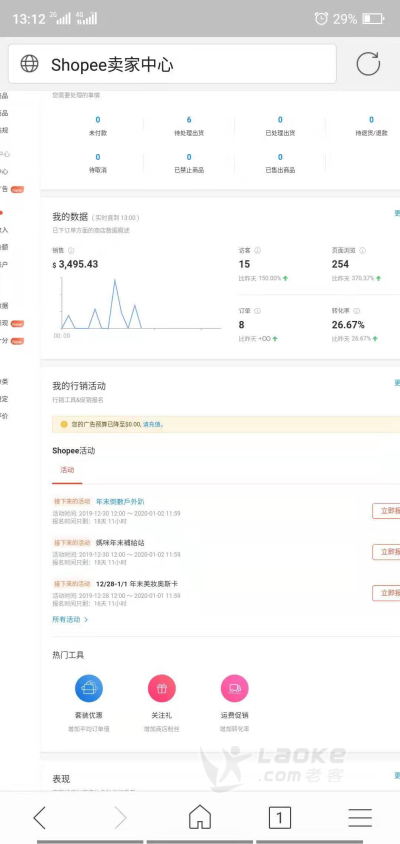400x844 pixels.
Task: Click 立即报名 for 年末美妆奥斯卡
Action: tap(387, 593)
